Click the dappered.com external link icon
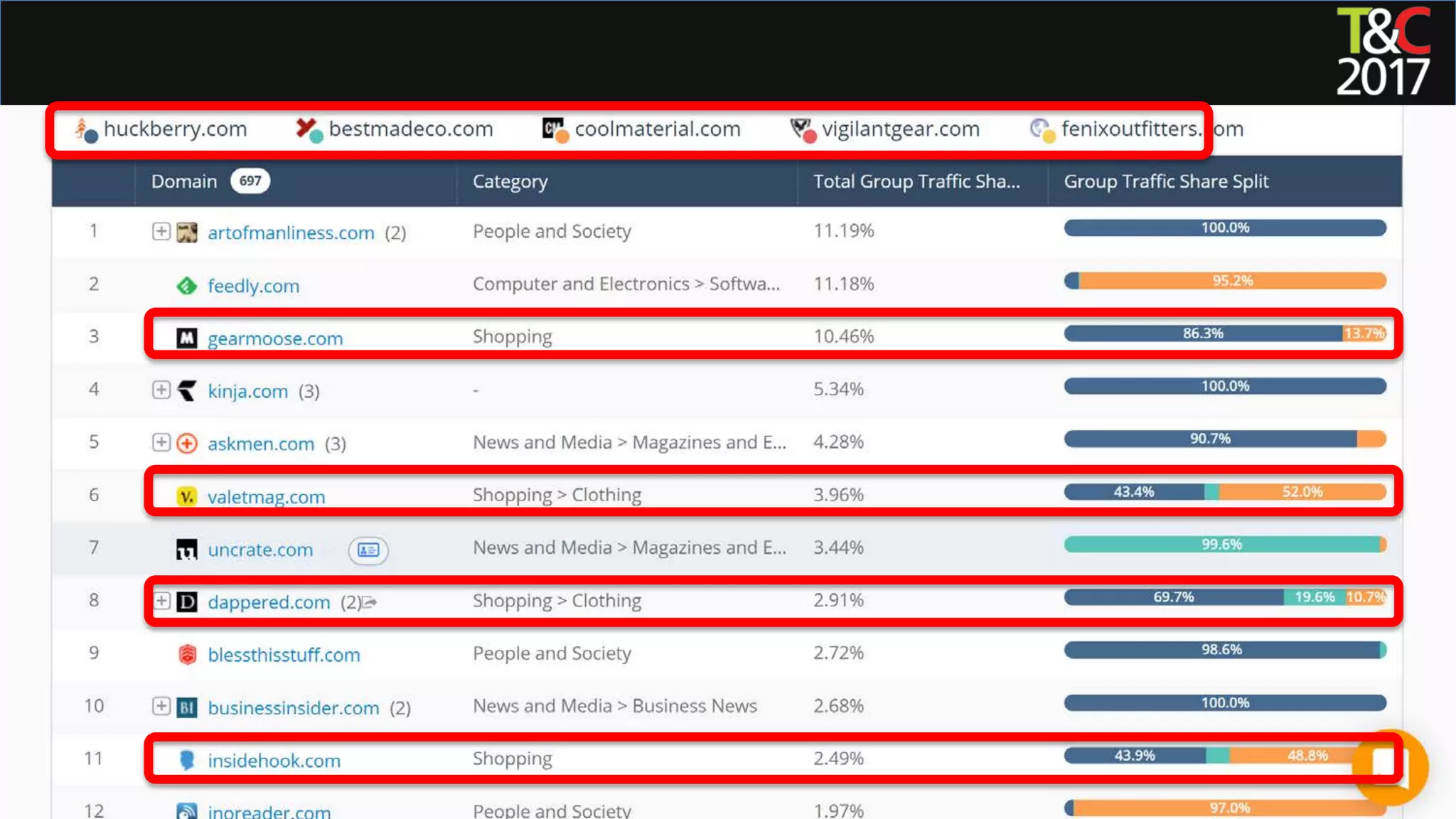Screen dimensions: 1456x819 click(370, 602)
